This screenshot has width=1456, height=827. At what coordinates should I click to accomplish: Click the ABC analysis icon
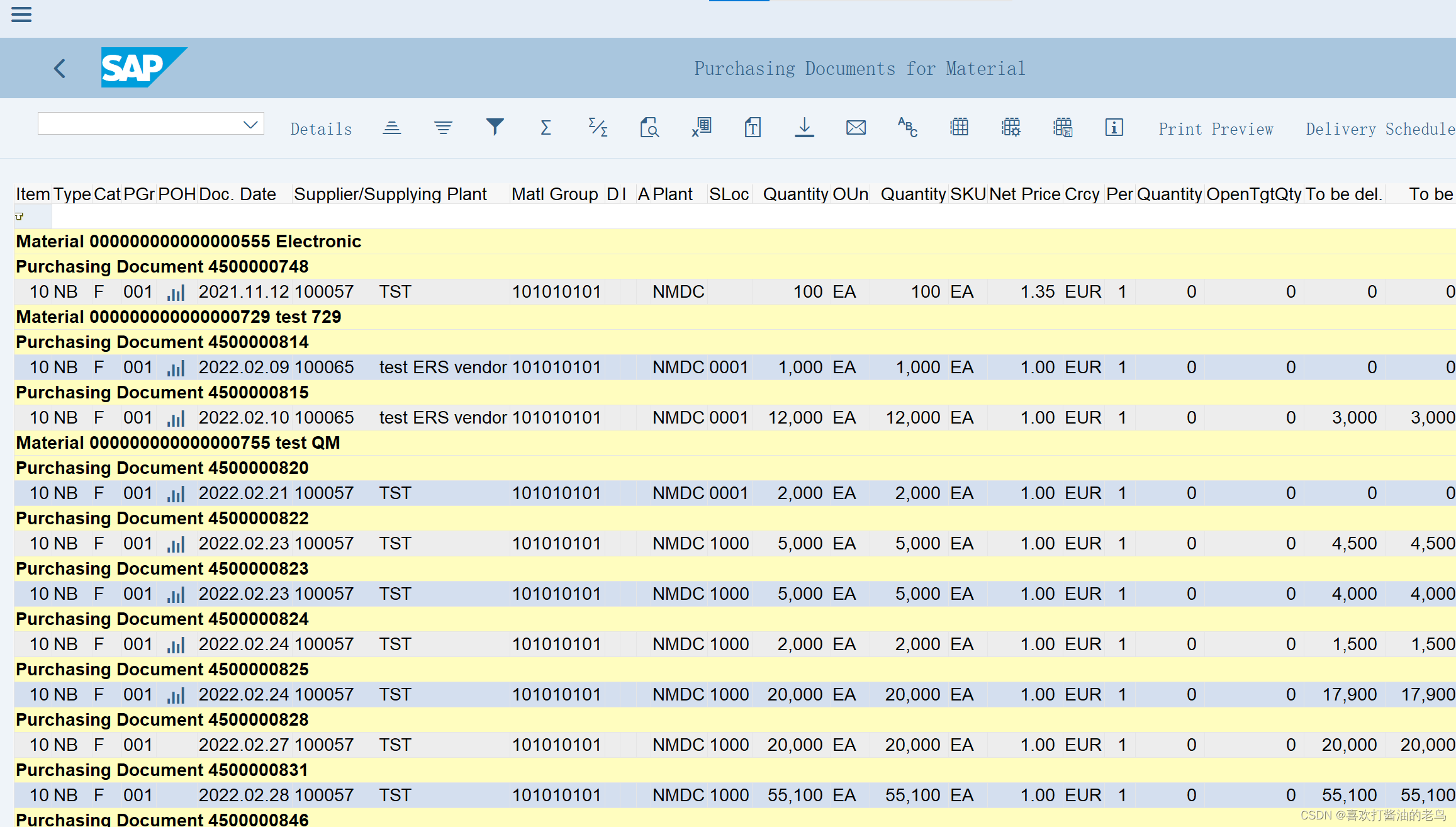pos(907,128)
